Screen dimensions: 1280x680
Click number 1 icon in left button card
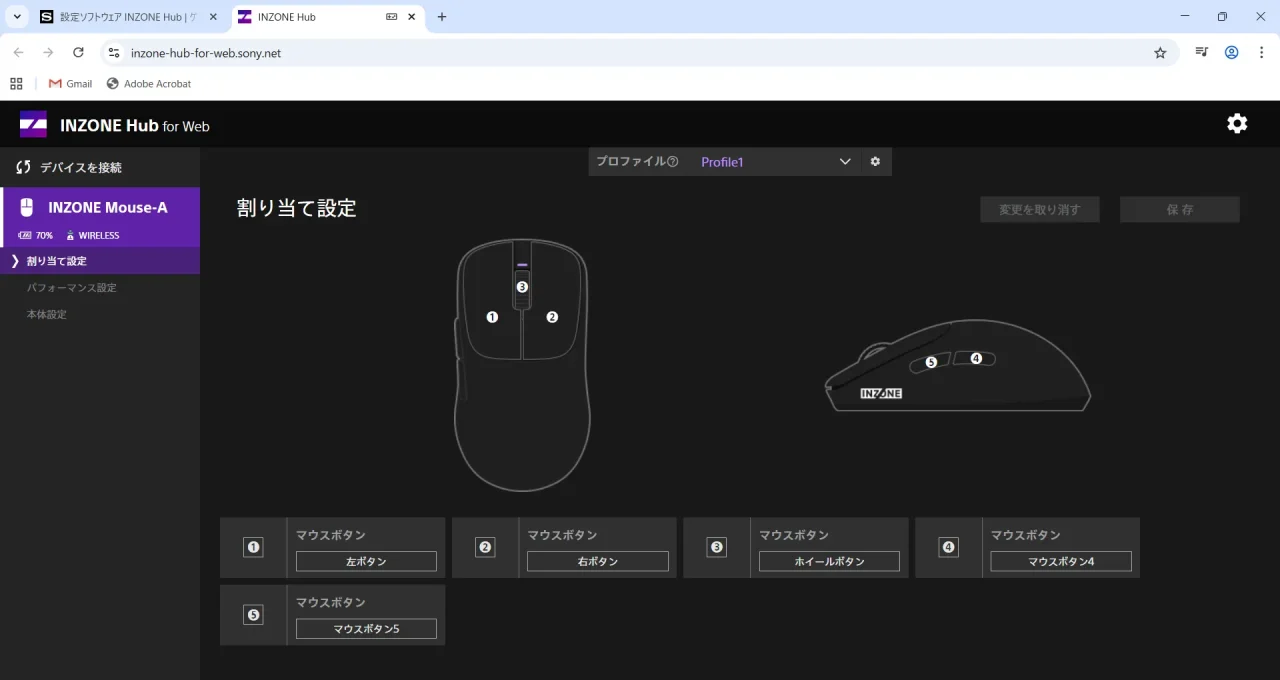tap(253, 547)
